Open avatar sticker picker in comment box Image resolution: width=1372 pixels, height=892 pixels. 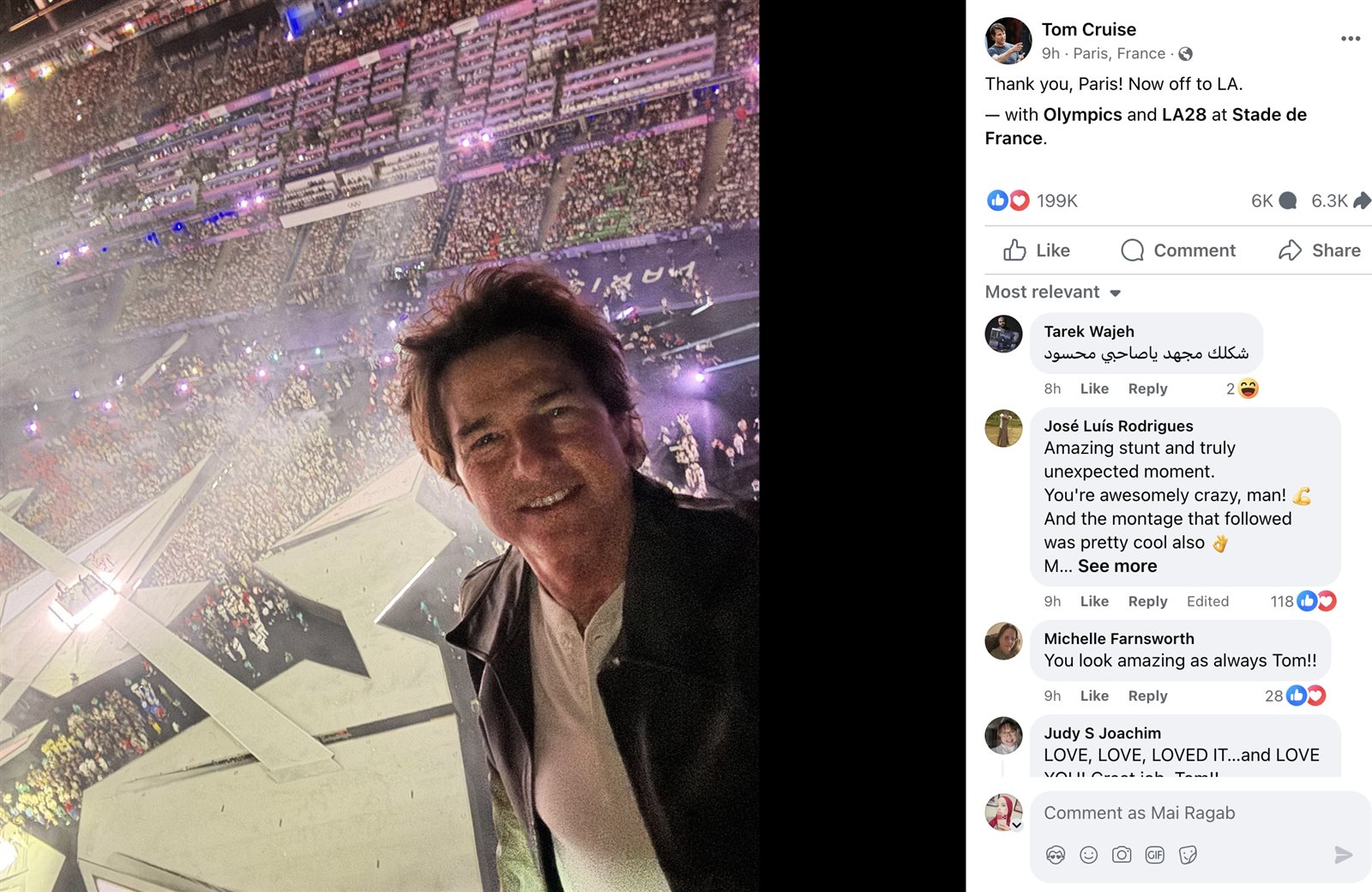(1056, 855)
